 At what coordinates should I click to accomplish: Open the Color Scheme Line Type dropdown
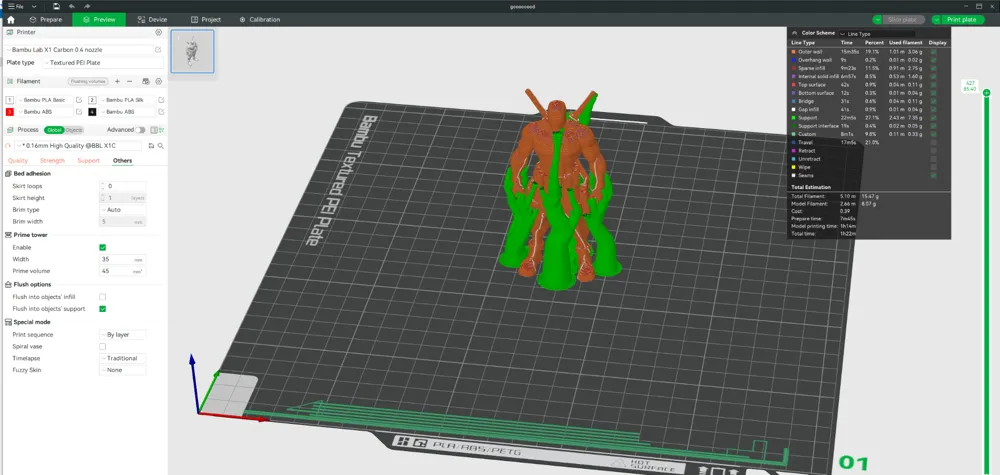[x=876, y=33]
